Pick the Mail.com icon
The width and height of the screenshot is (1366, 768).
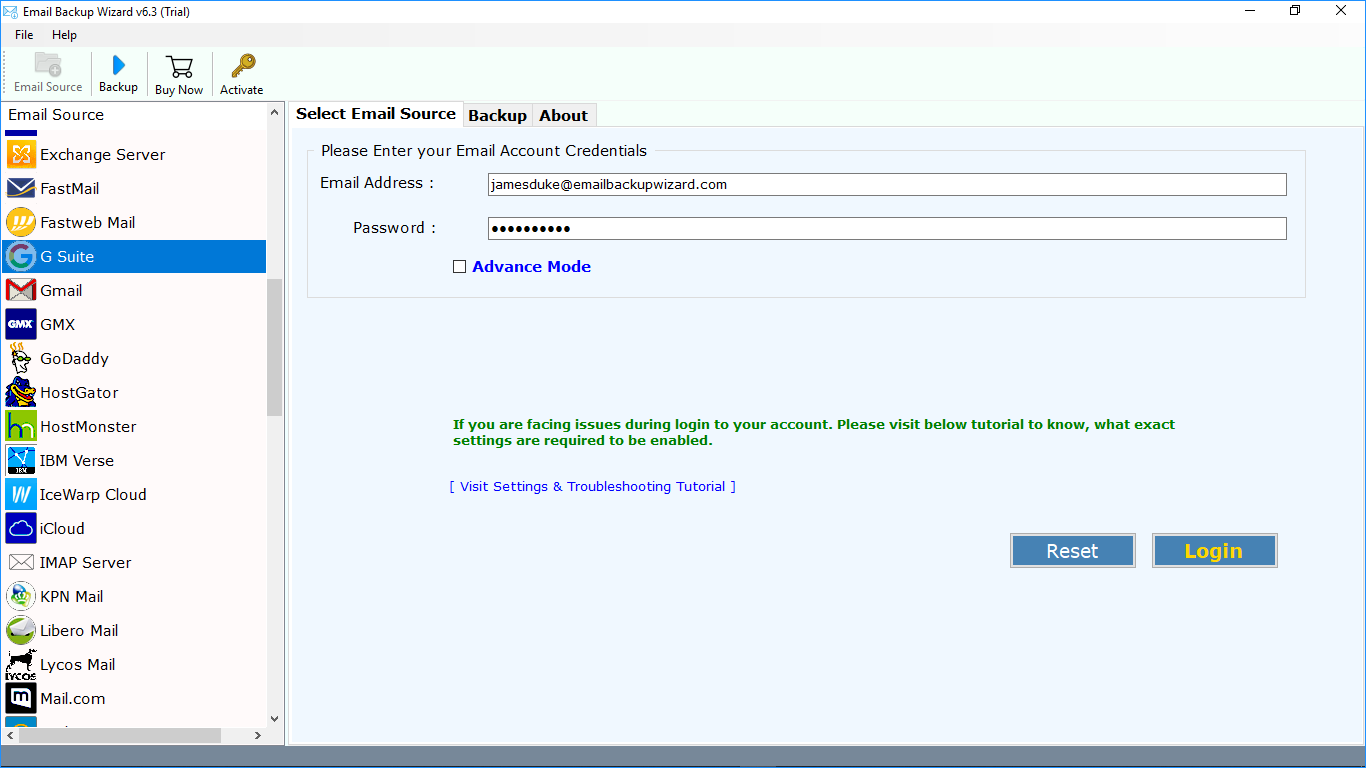click(x=21, y=698)
